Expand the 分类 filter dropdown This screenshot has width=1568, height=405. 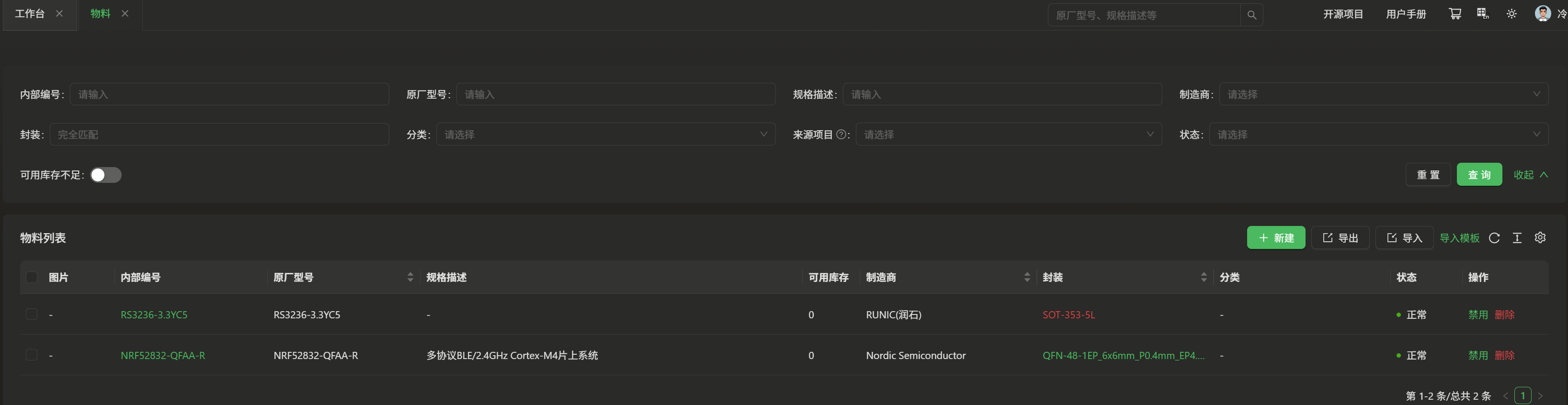(x=606, y=135)
